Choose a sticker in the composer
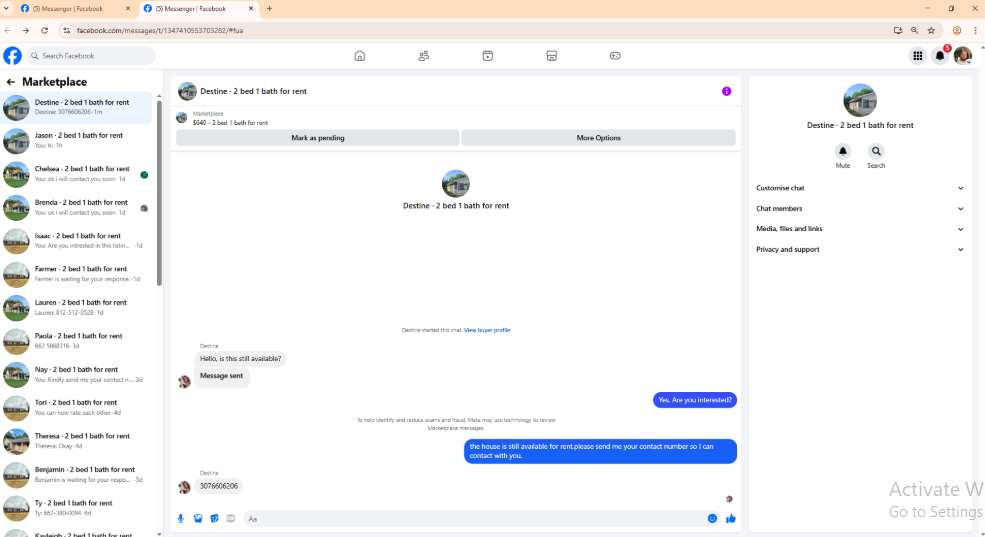 click(x=214, y=519)
